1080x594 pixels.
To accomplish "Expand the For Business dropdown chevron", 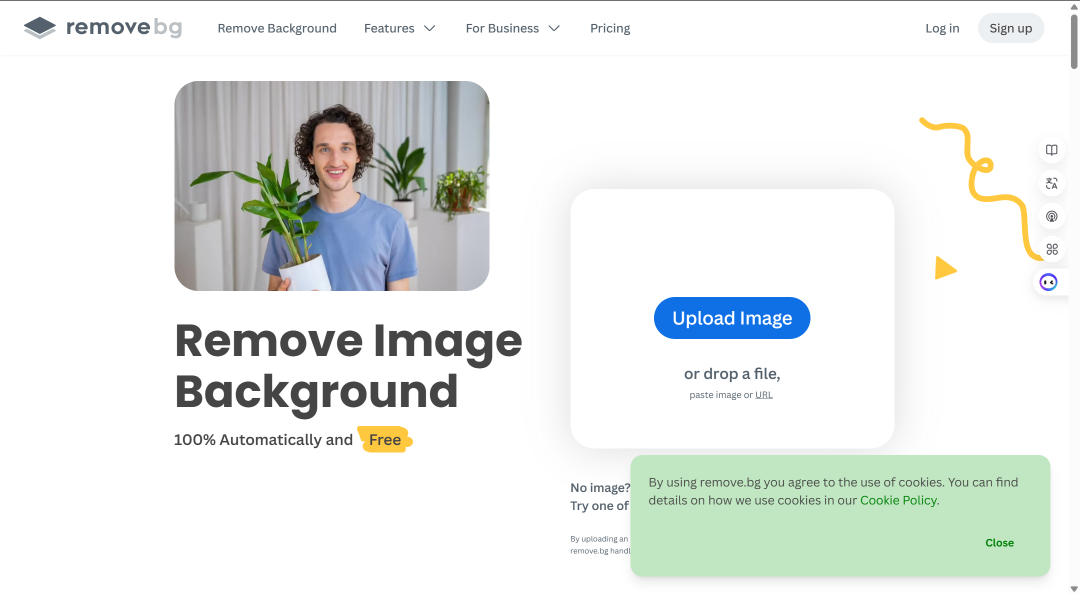I will (x=554, y=28).
